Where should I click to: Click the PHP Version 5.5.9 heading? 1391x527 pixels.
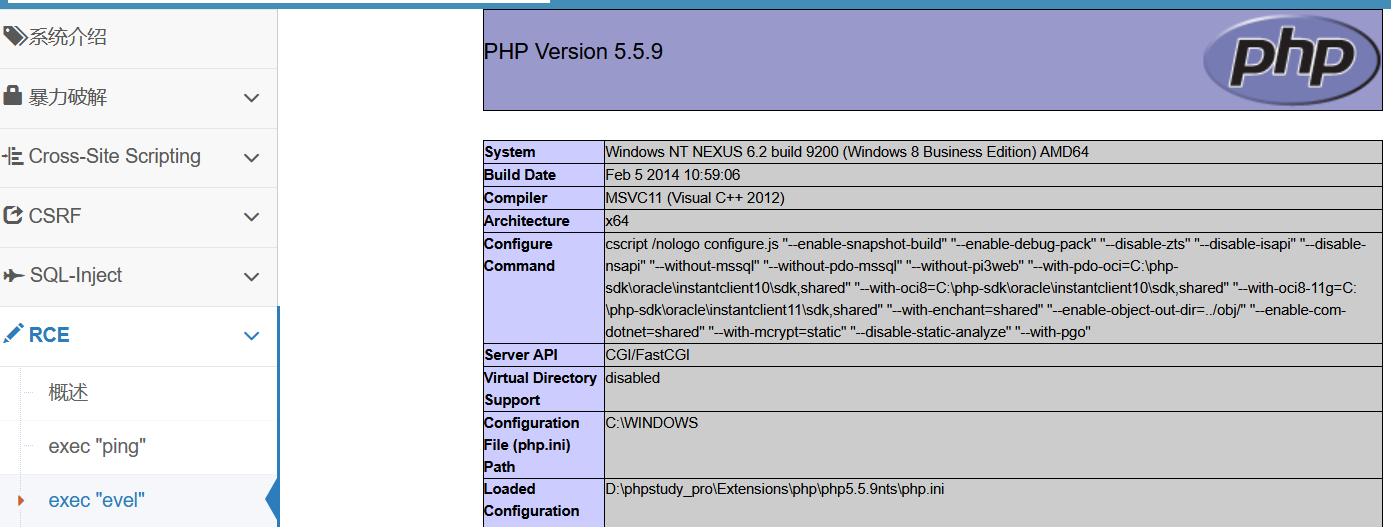click(573, 52)
